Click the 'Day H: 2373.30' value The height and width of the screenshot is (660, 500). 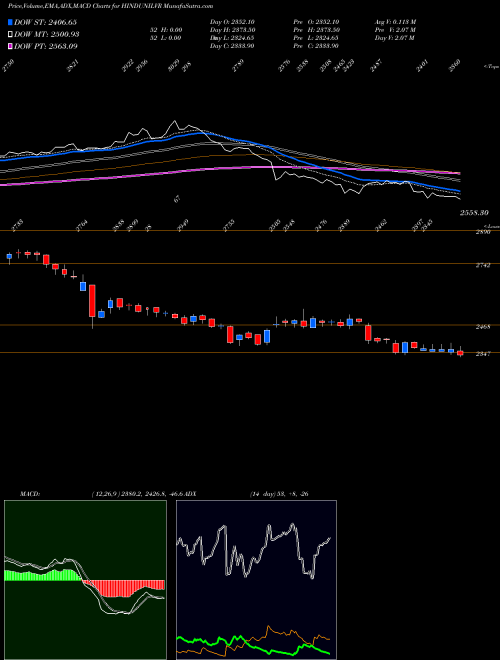coord(232,30)
